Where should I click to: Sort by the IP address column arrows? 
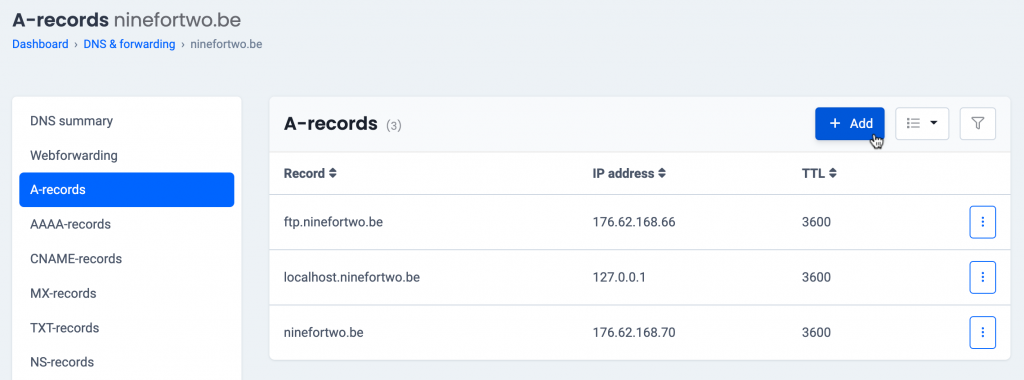click(662, 174)
